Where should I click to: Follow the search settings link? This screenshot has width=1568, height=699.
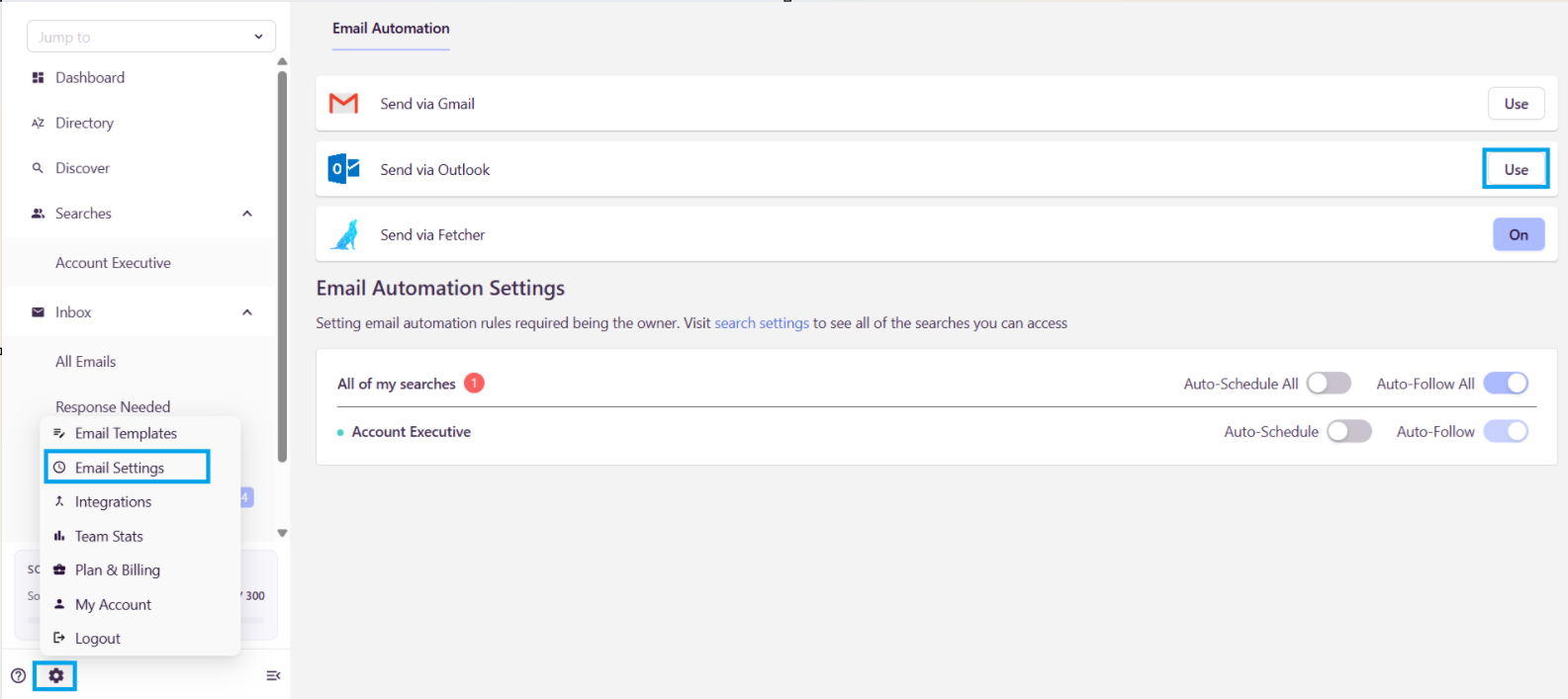(x=762, y=323)
